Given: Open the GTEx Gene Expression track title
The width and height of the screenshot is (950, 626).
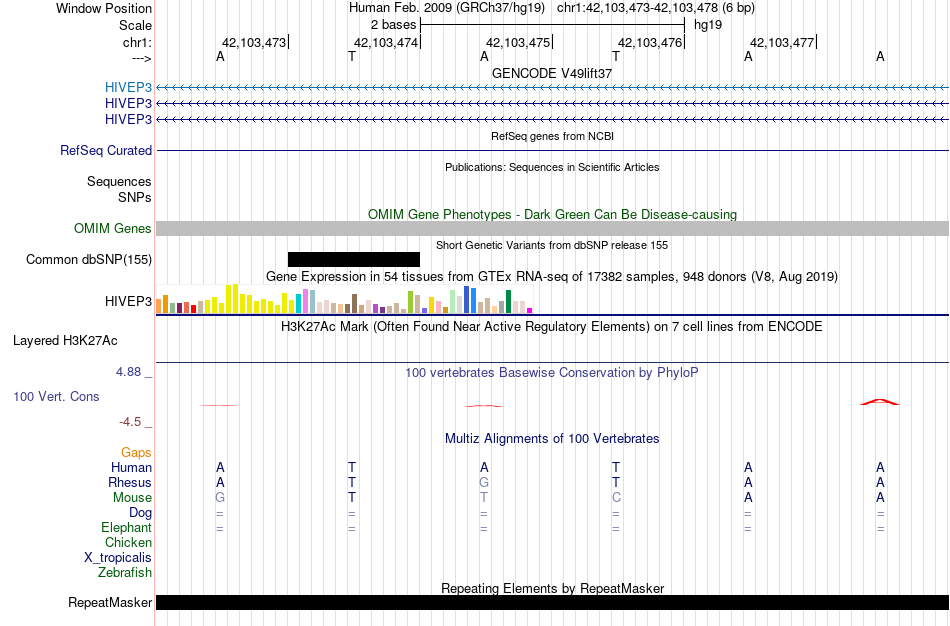Looking at the screenshot, I should pyautogui.click(x=552, y=277).
